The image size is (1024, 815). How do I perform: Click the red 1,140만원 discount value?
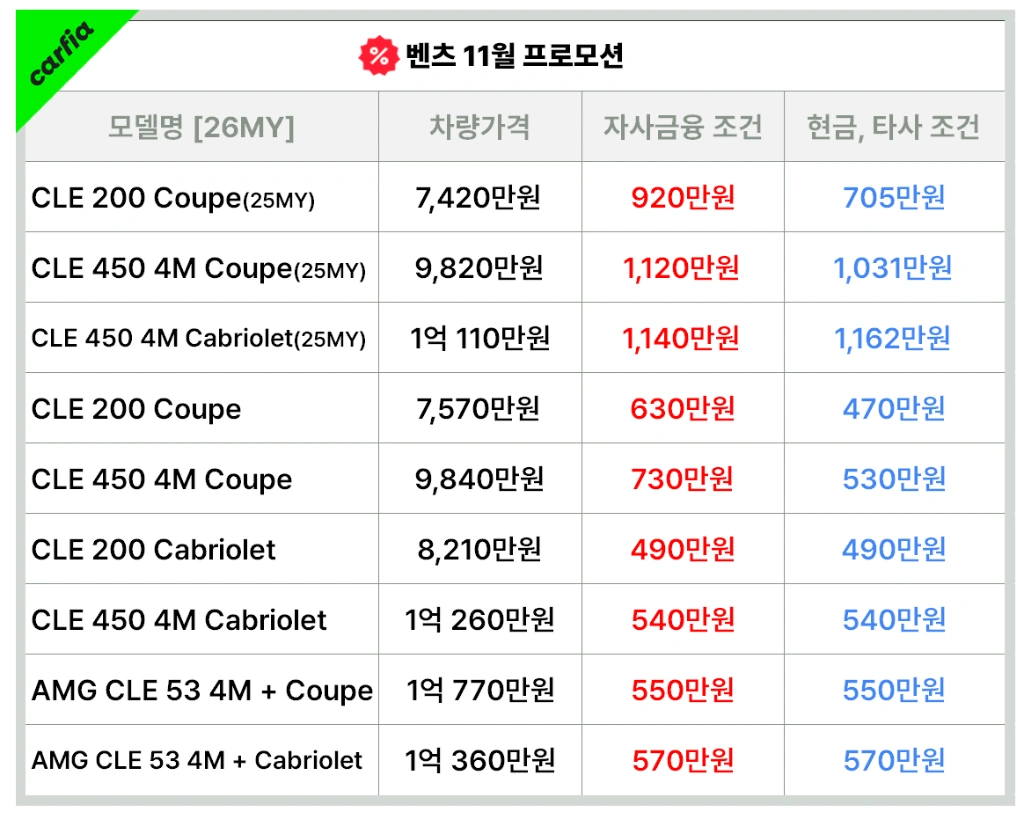tap(681, 339)
